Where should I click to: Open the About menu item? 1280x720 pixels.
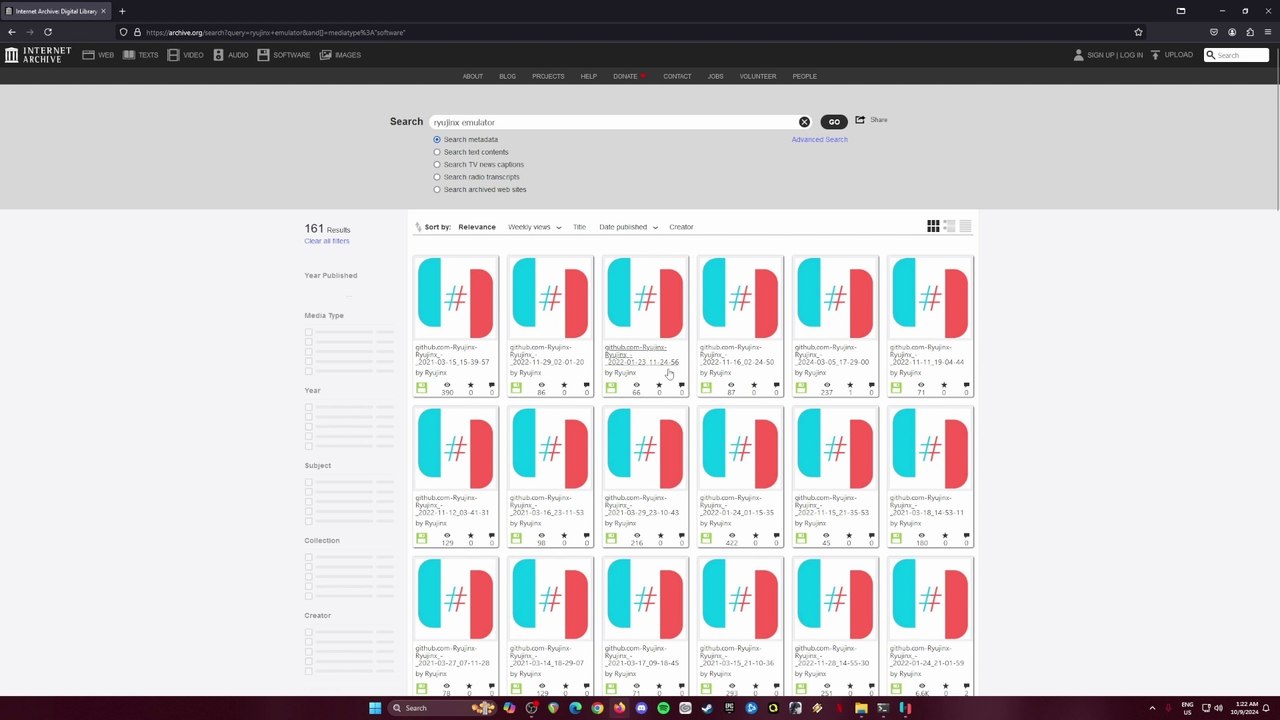473,76
